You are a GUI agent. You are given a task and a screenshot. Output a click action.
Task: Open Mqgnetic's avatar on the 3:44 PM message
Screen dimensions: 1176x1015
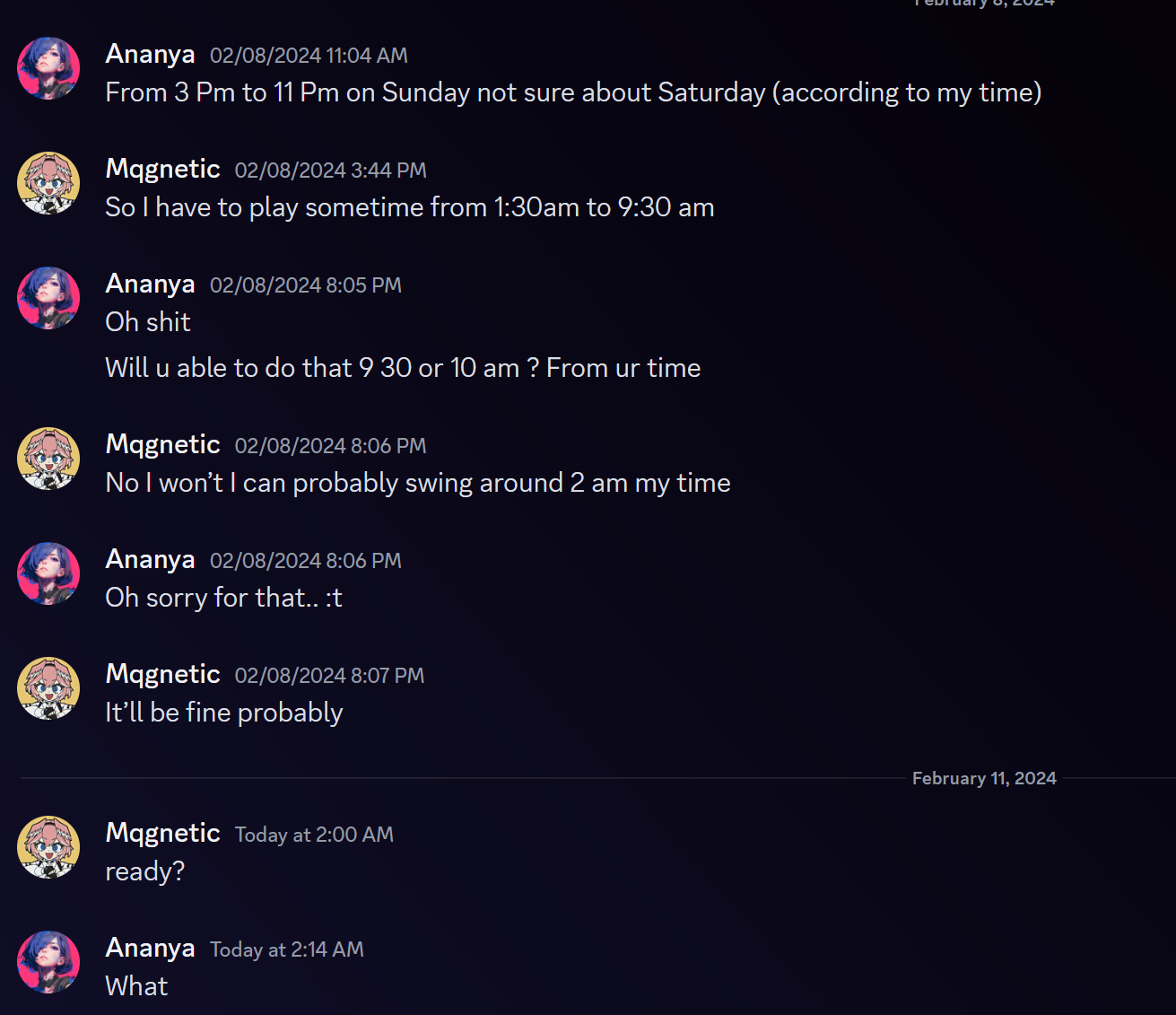[x=48, y=183]
